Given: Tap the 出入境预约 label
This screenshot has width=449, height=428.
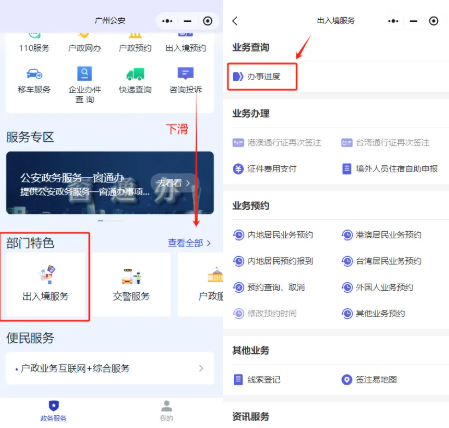Looking at the screenshot, I should click(186, 48).
